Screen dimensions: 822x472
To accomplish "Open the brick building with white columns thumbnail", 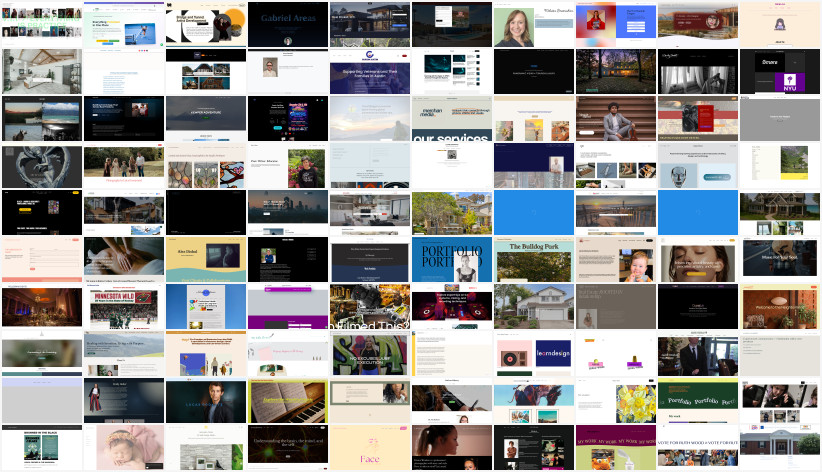I will pyautogui.click(x=780, y=448).
